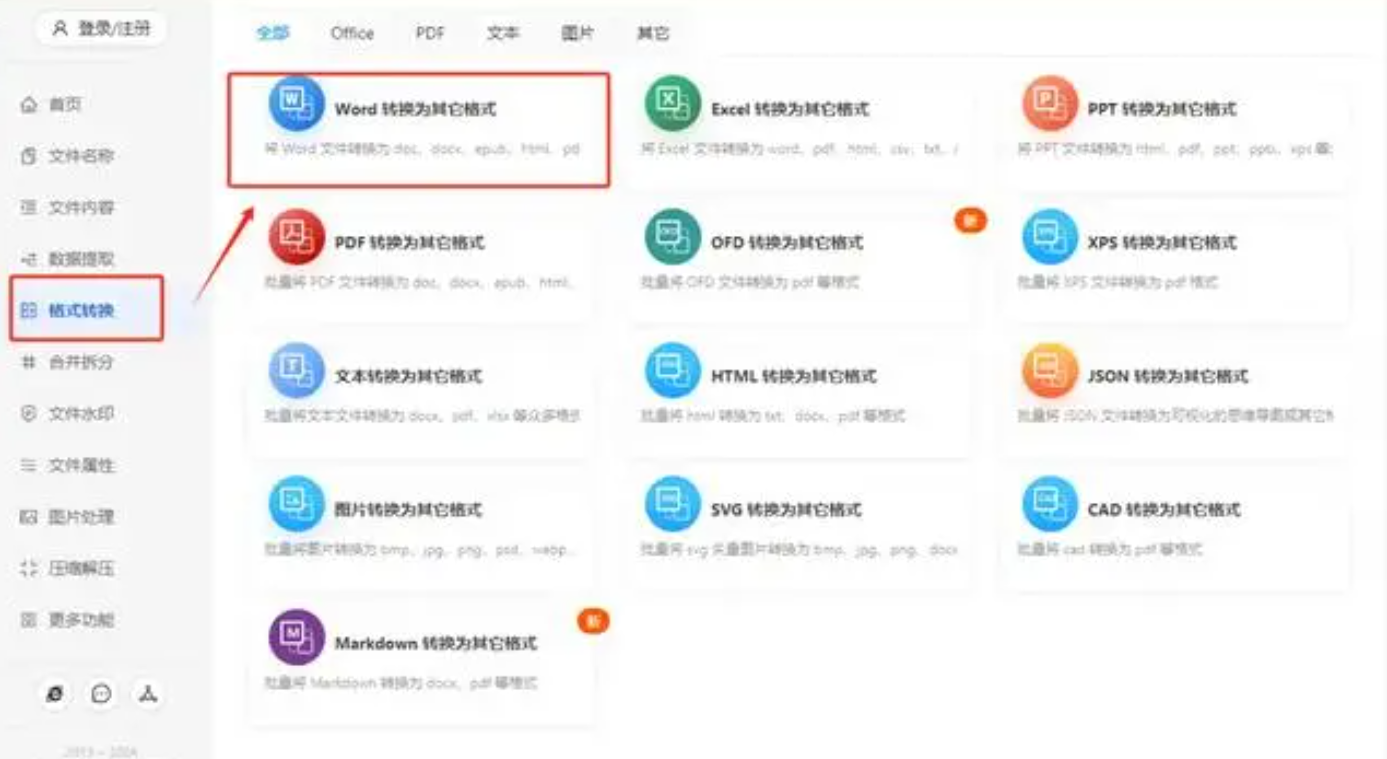Switch to the 图片 filter tab

pos(578,33)
